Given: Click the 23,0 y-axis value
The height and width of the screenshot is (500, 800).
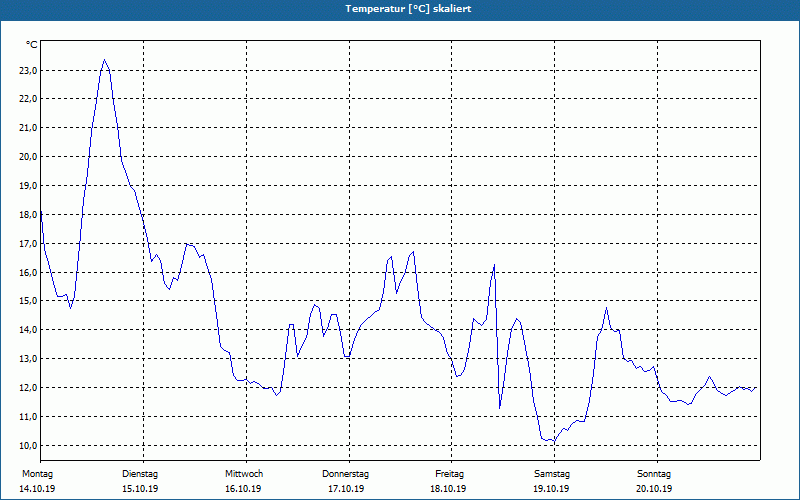Looking at the screenshot, I should [28, 70].
